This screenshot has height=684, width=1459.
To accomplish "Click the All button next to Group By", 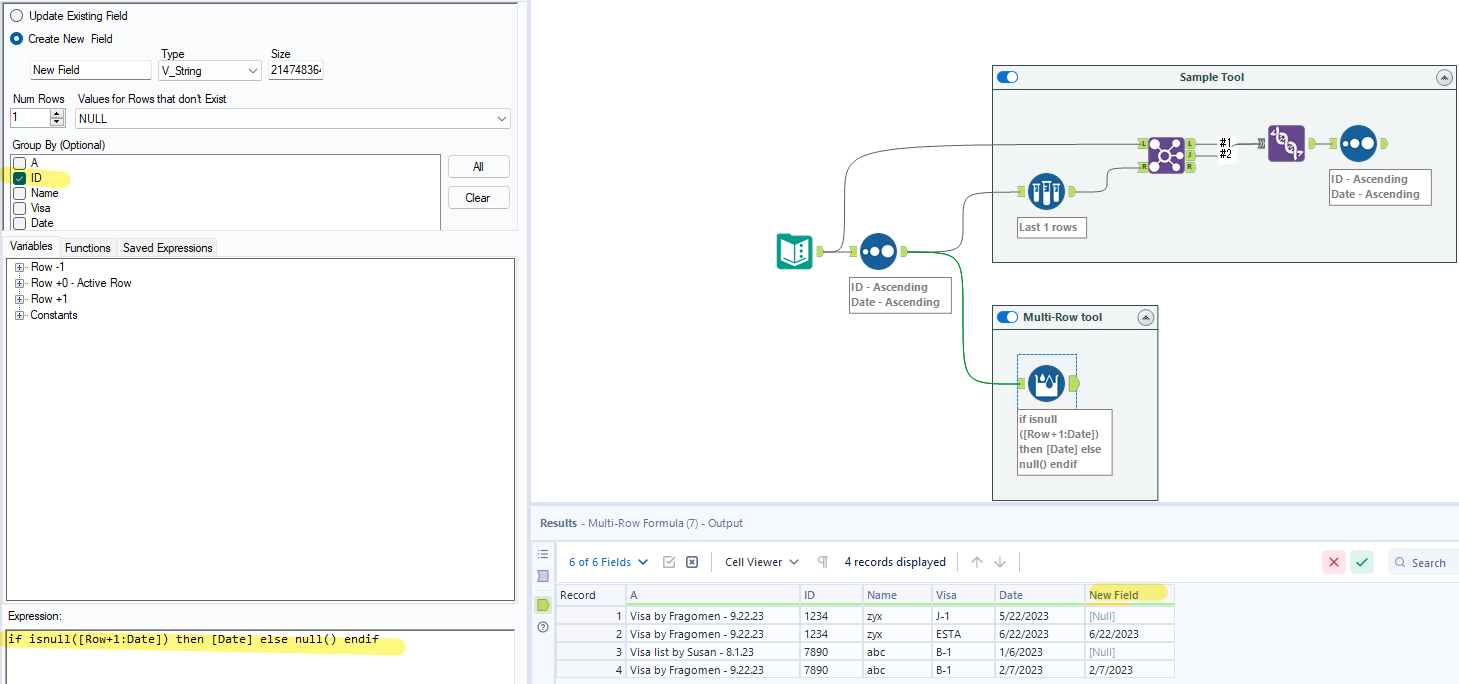I will click(x=478, y=165).
